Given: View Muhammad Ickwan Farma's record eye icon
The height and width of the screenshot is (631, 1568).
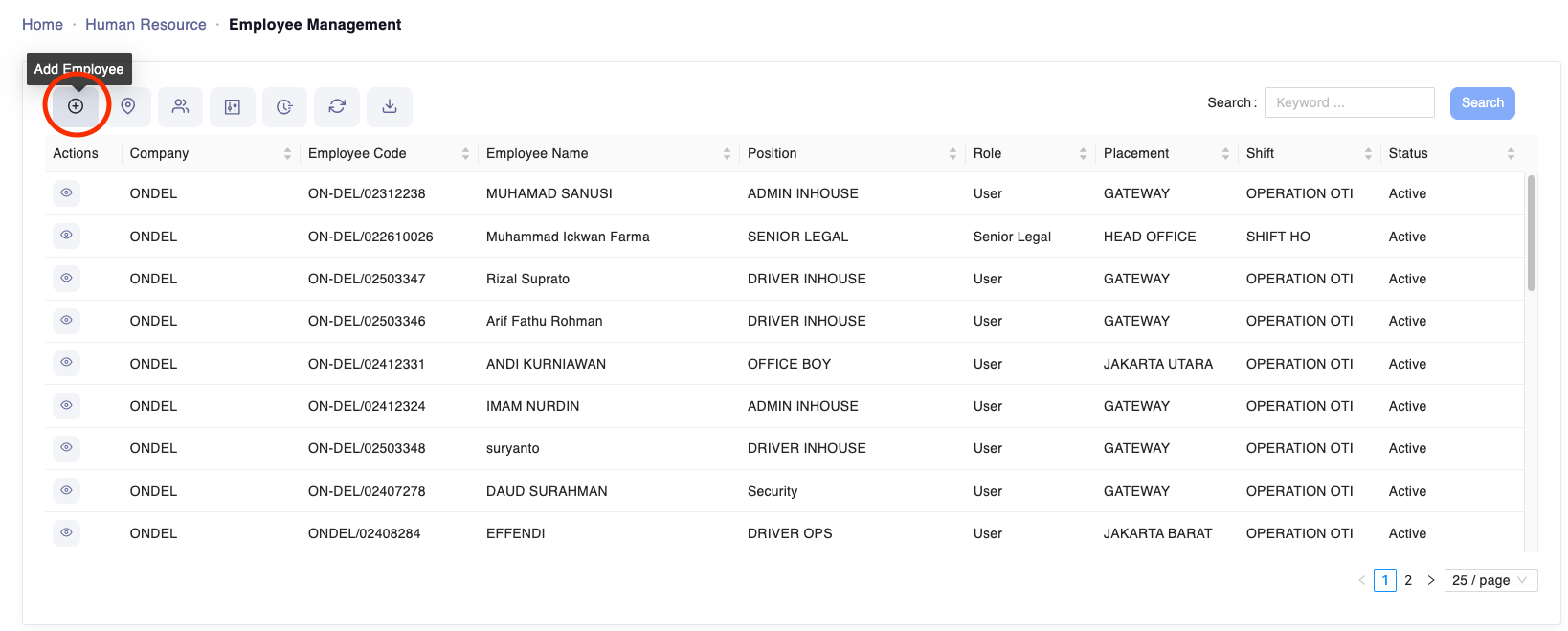Looking at the screenshot, I should click(66, 236).
